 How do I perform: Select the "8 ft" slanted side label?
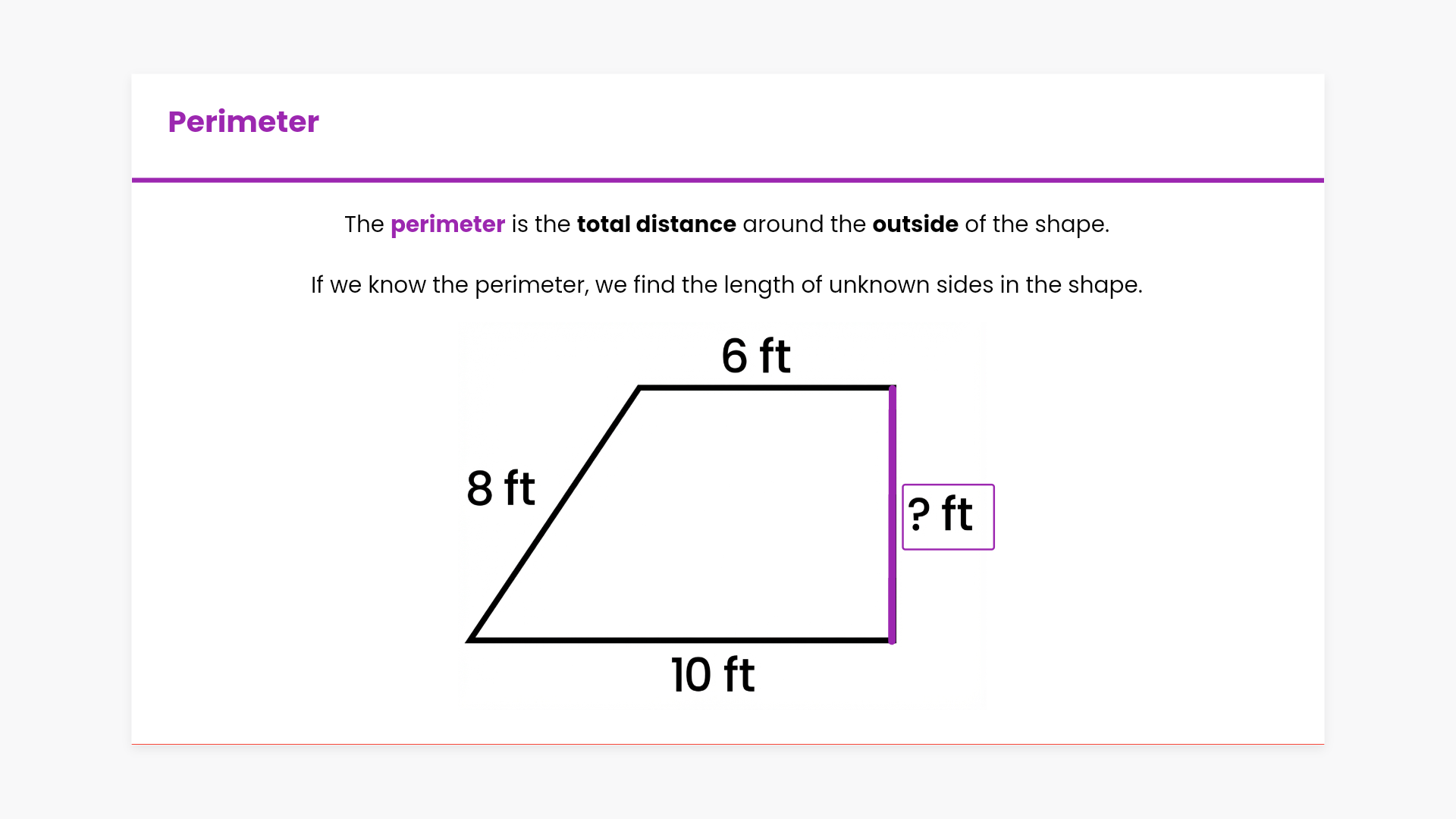tap(500, 488)
